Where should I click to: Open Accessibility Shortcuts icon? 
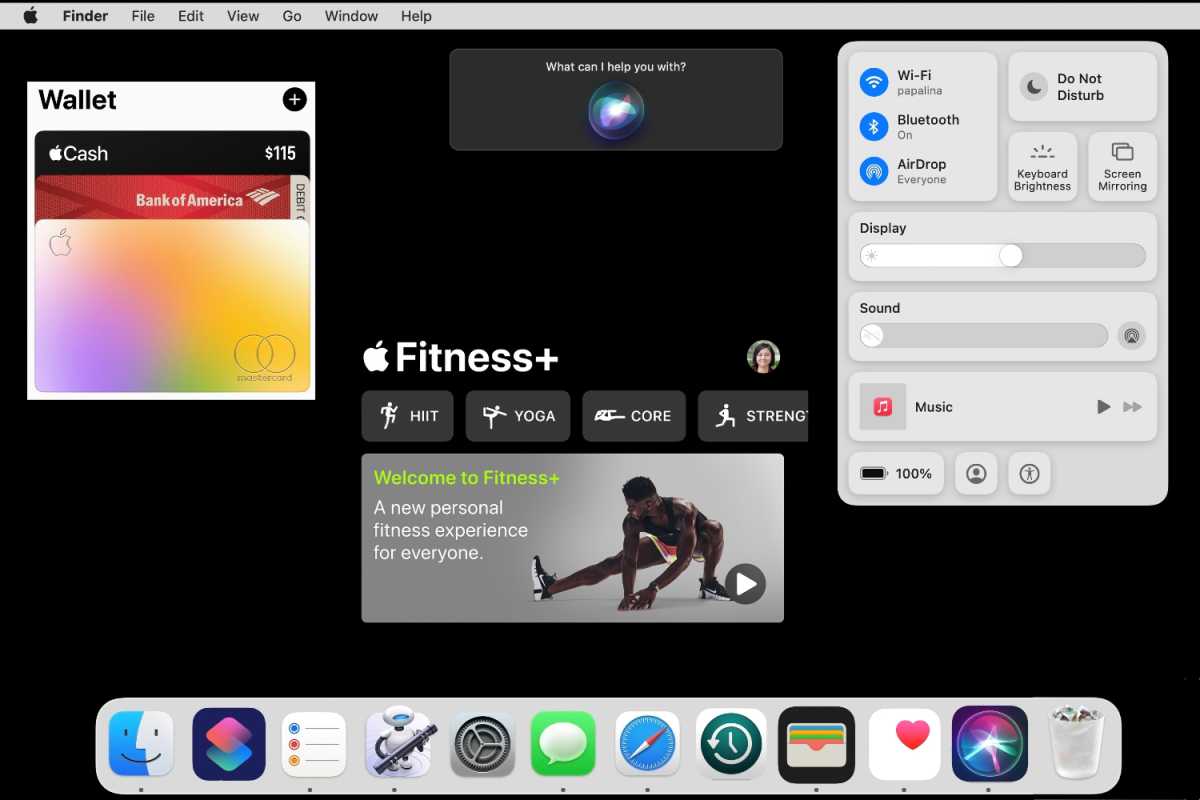coord(1030,474)
